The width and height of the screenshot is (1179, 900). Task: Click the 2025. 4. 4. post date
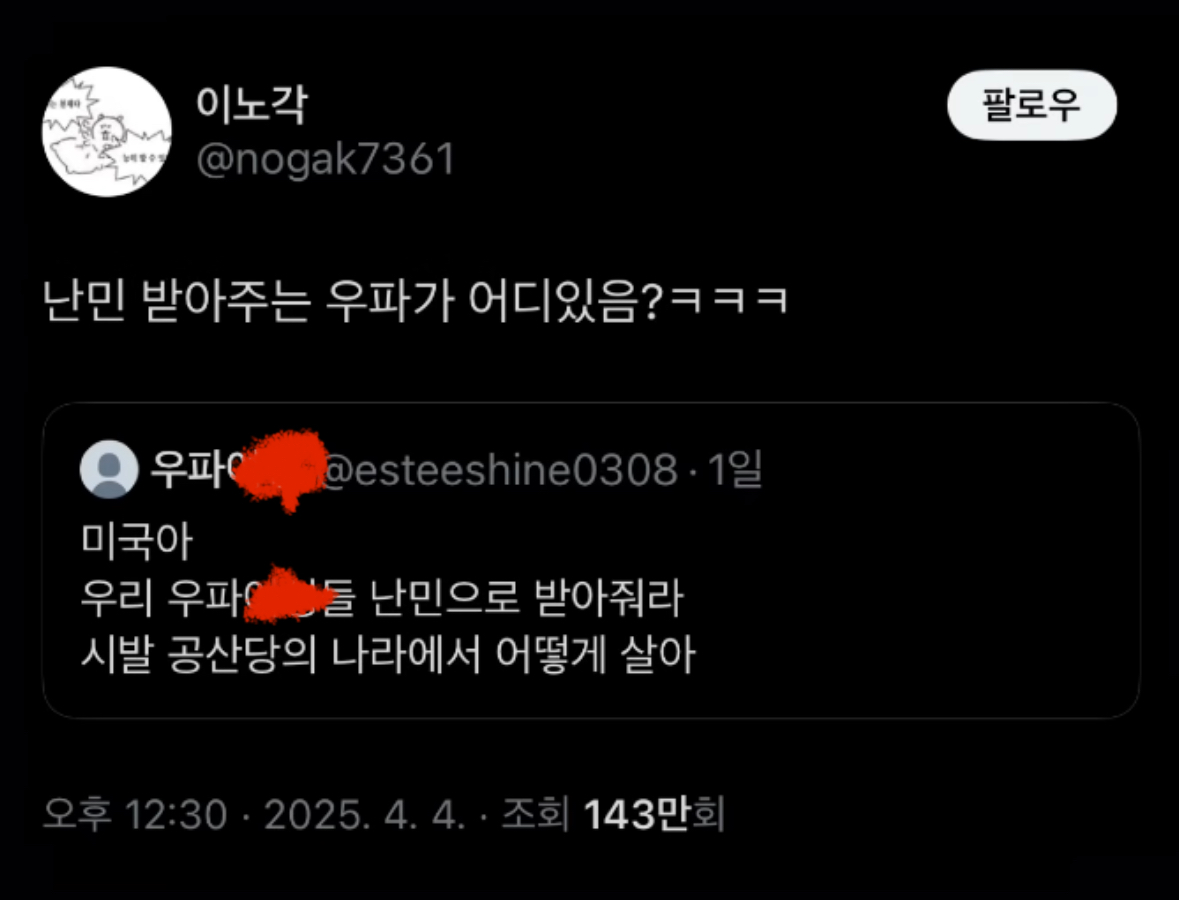(365, 814)
